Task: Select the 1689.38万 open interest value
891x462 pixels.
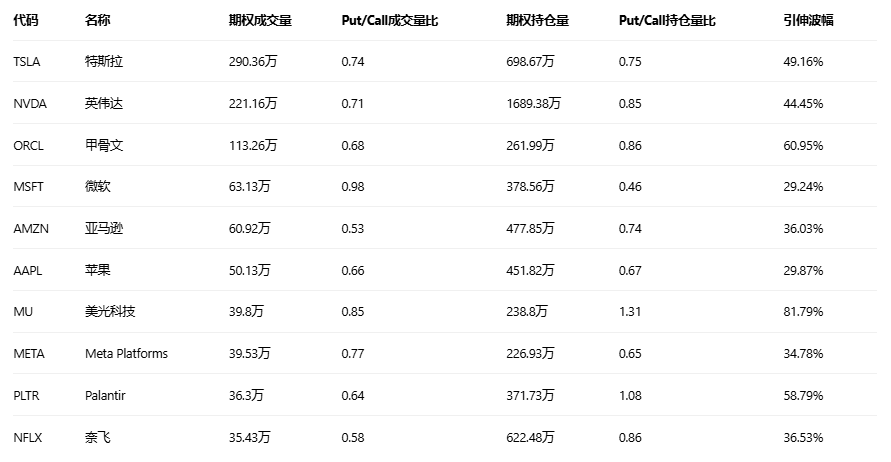Action: pos(534,104)
